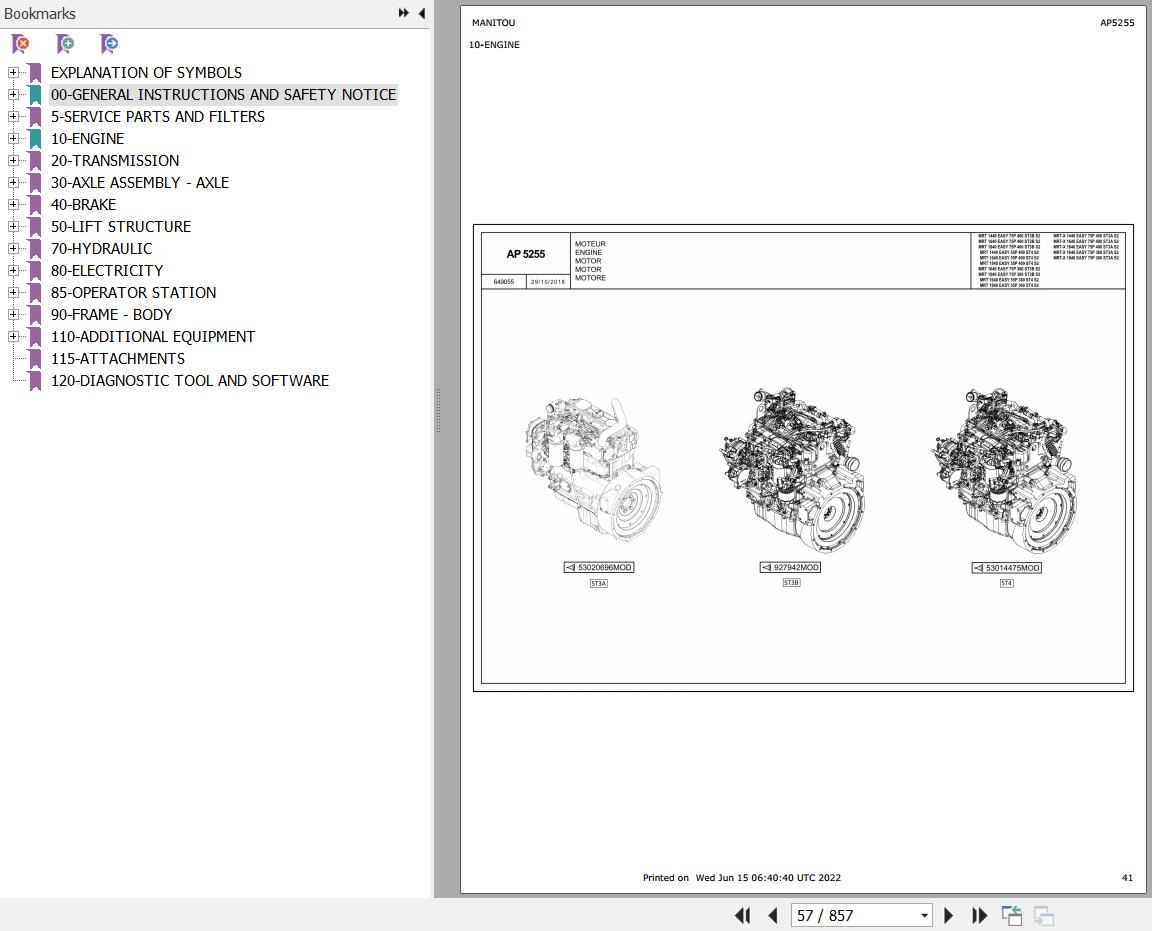The height and width of the screenshot is (931, 1152).
Task: Click the add new bookmark icon
Action: click(x=65, y=44)
